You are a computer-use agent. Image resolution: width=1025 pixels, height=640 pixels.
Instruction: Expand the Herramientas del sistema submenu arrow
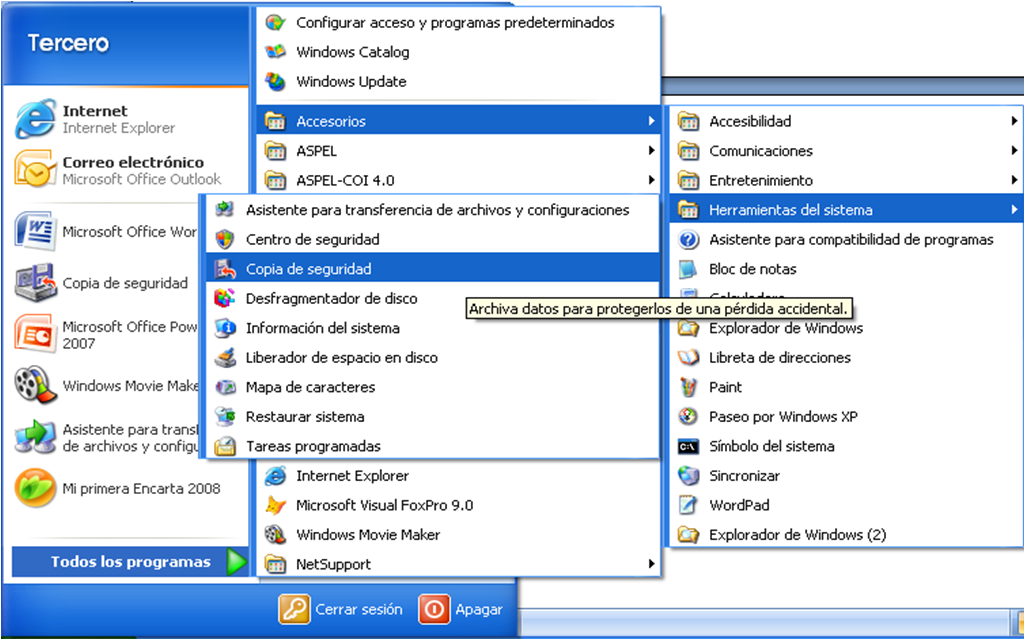click(1013, 210)
